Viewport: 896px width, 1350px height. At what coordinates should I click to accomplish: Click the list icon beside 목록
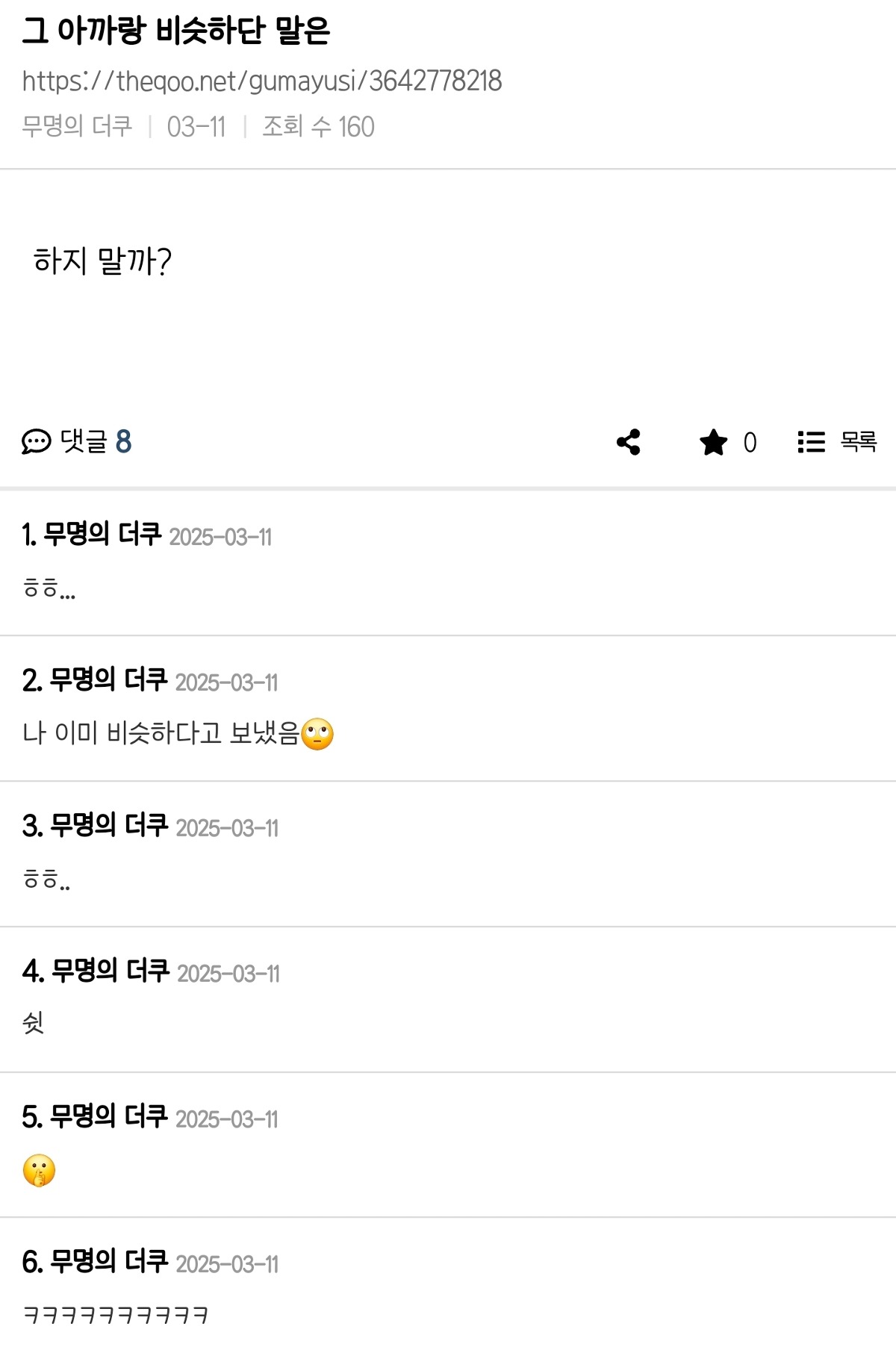click(811, 442)
